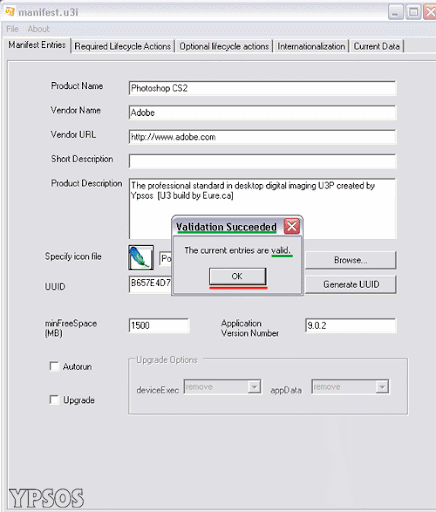Click the manifest.u3i window title icon
Viewport: 436px width, 512px height.
pyautogui.click(x=10, y=12)
